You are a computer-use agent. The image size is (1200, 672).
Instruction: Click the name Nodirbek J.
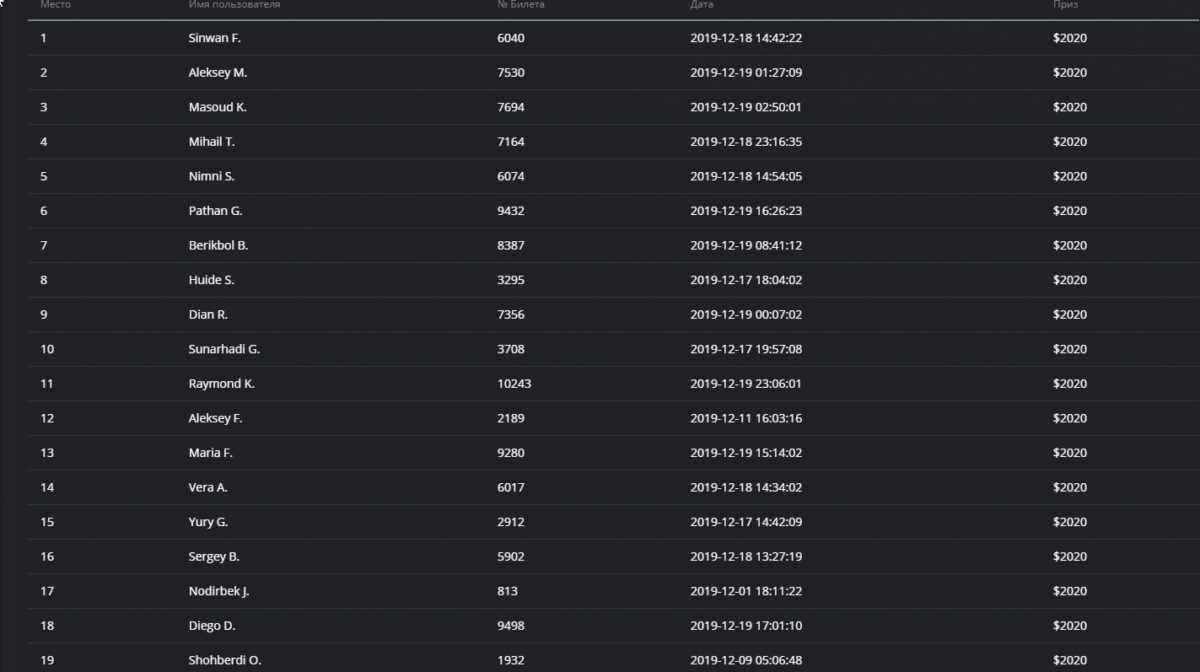coord(219,591)
